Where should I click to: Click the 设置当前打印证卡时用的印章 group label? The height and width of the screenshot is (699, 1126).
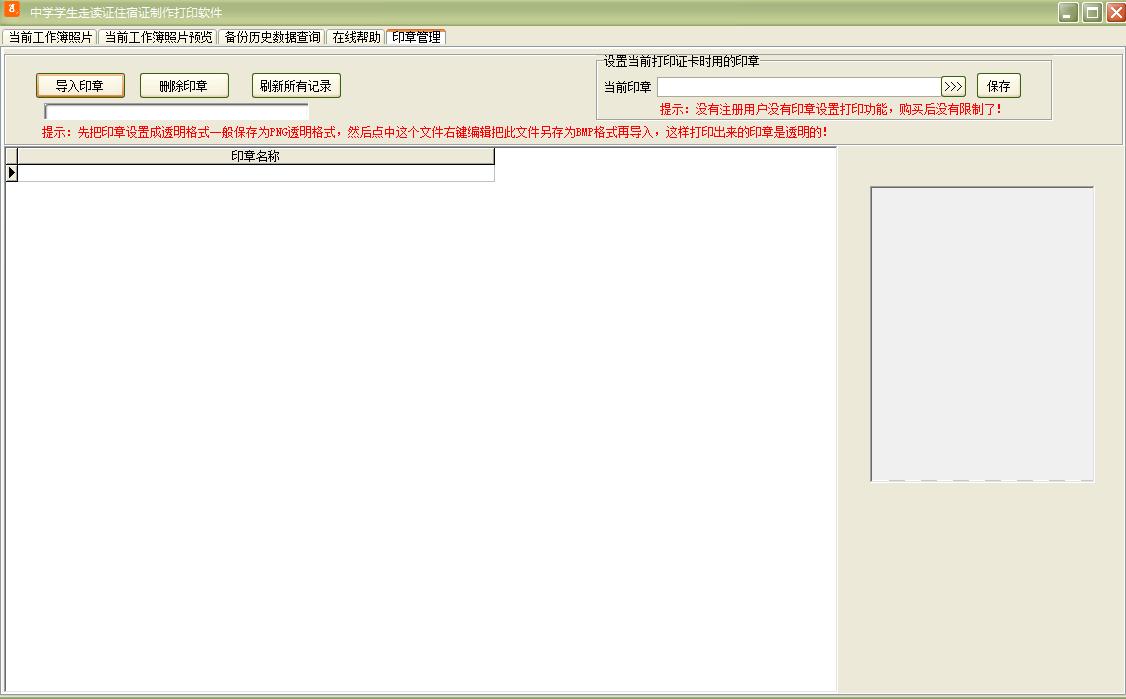(681, 61)
